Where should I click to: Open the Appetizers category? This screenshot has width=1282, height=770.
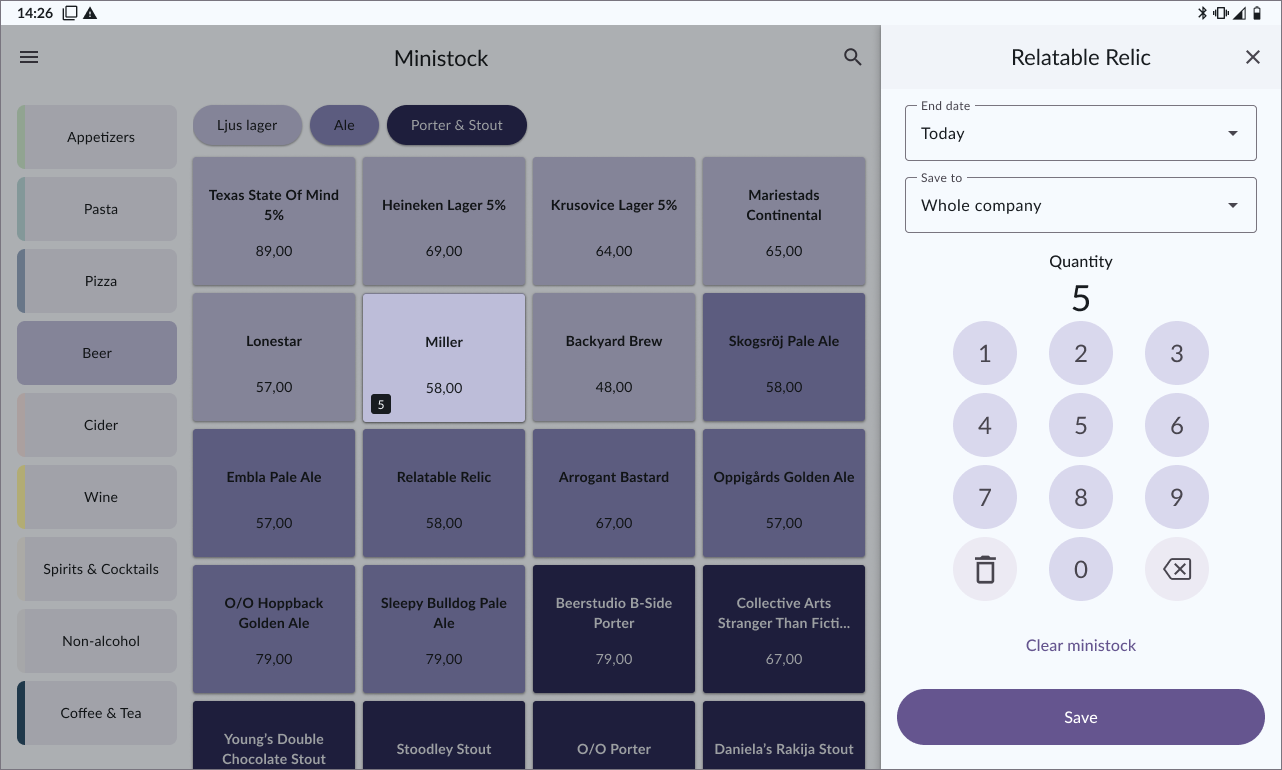point(97,137)
